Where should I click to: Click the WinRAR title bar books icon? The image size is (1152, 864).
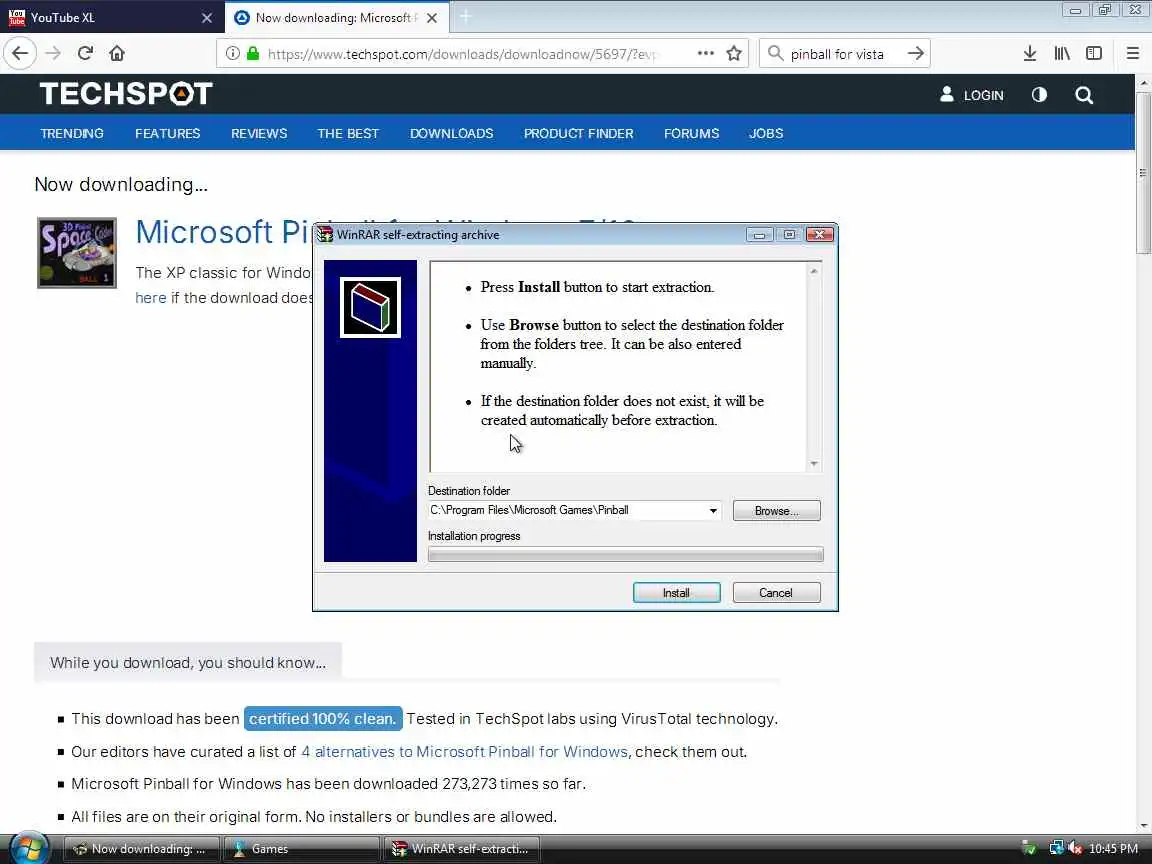[x=325, y=235]
